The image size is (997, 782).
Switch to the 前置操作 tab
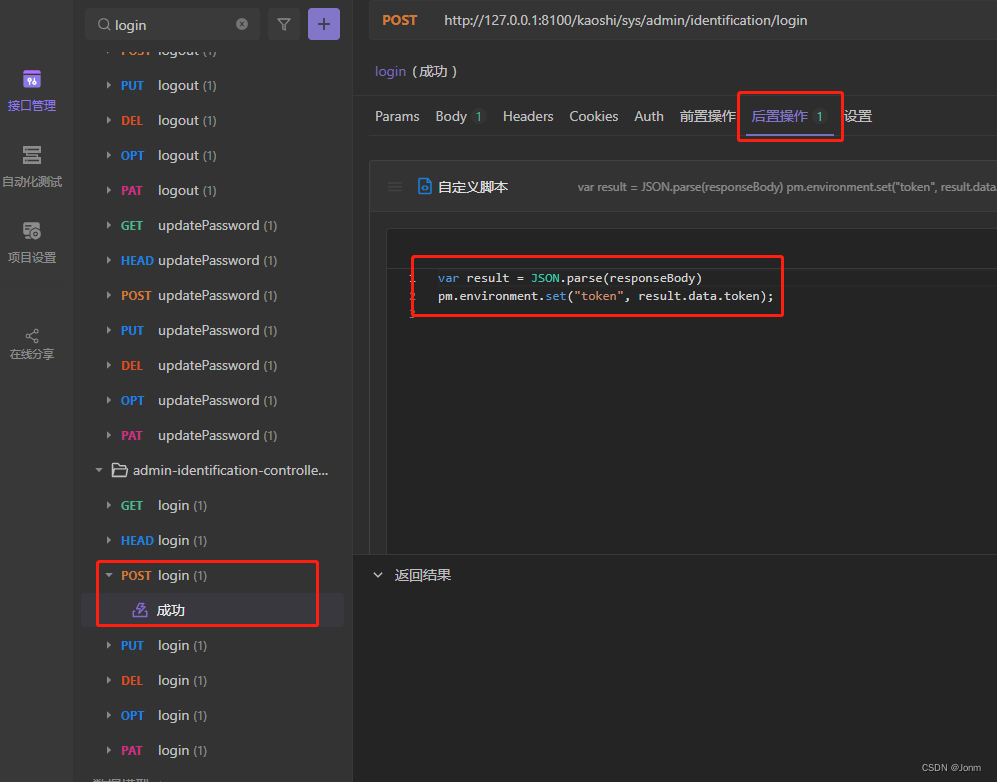707,116
